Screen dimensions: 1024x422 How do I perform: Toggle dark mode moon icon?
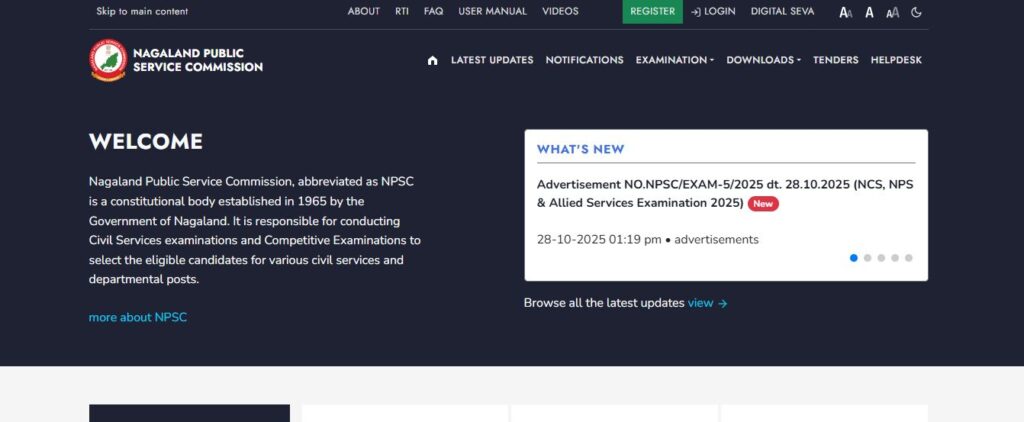tap(916, 12)
